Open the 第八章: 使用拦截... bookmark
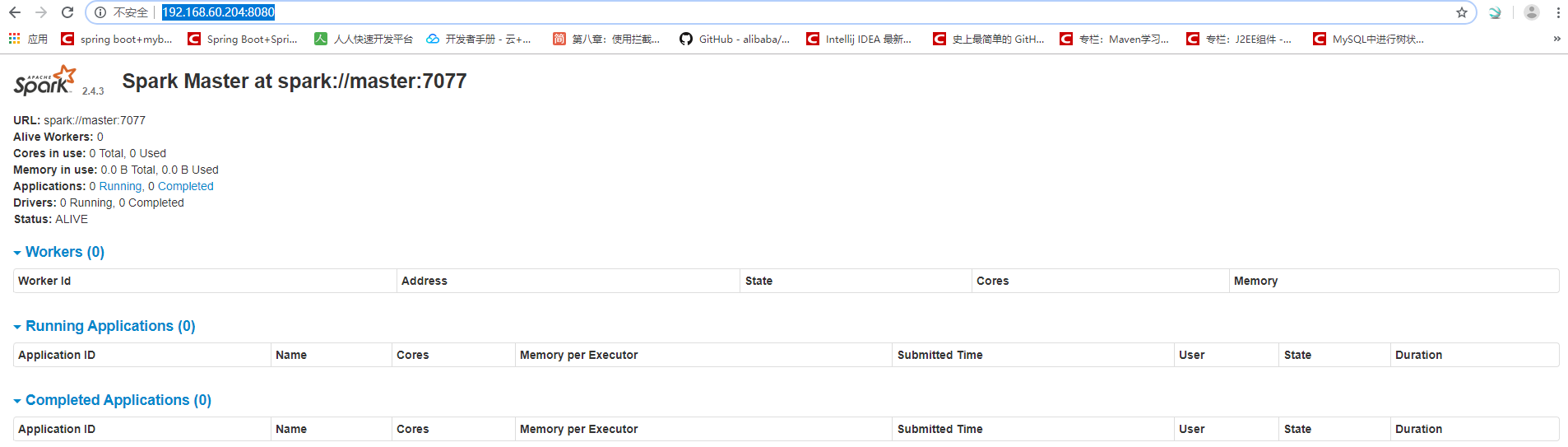 pos(606,39)
